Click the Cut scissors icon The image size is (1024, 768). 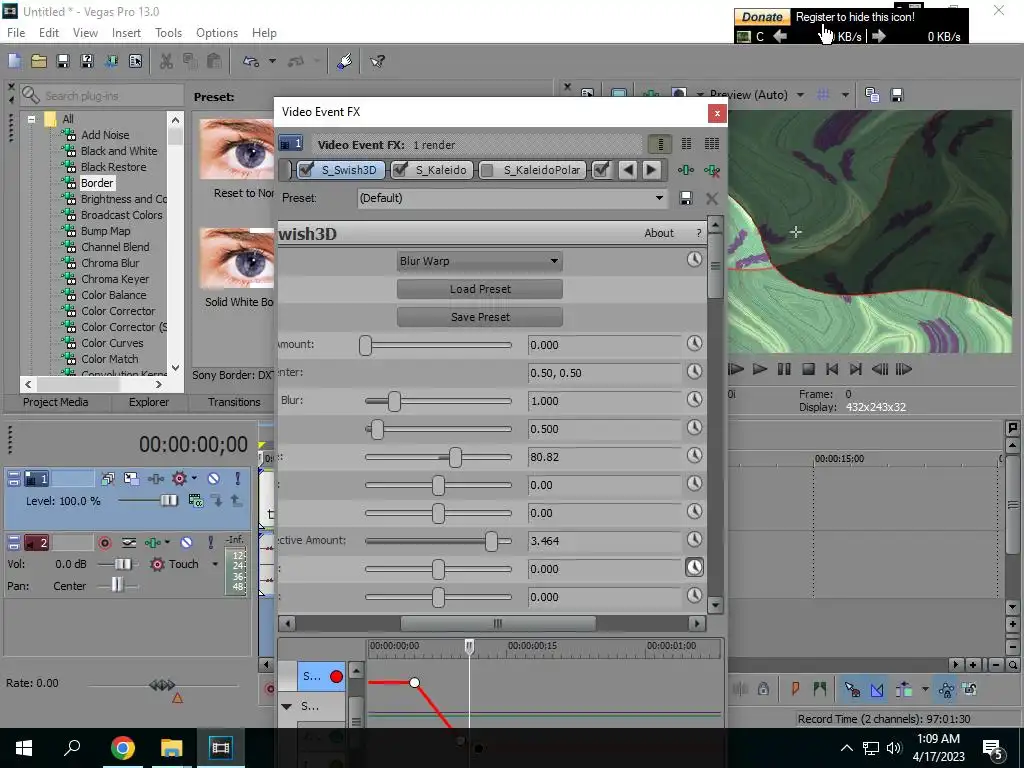[167, 61]
